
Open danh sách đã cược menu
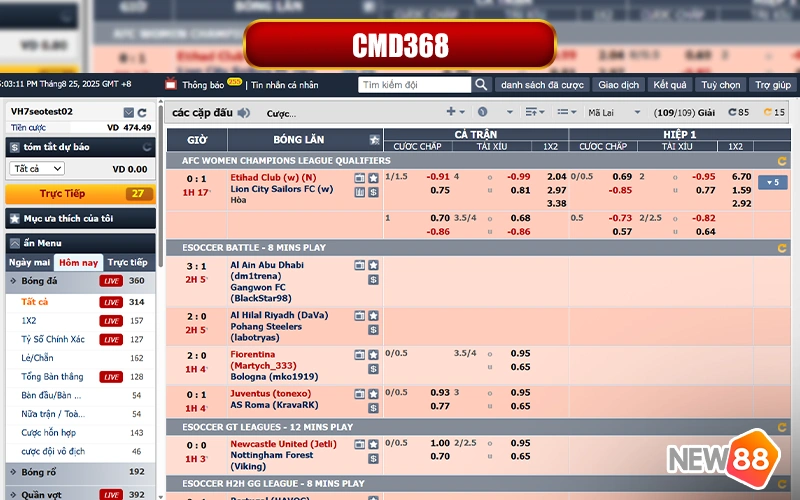click(x=542, y=85)
